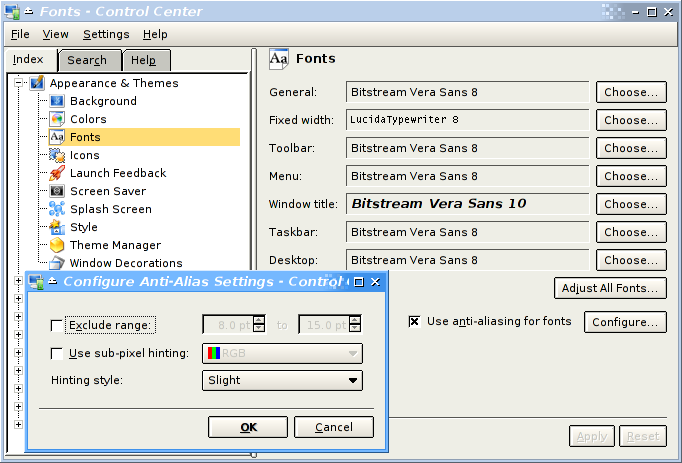682x463 pixels.
Task: Click the Background icon in tree
Action: pyautogui.click(x=57, y=101)
